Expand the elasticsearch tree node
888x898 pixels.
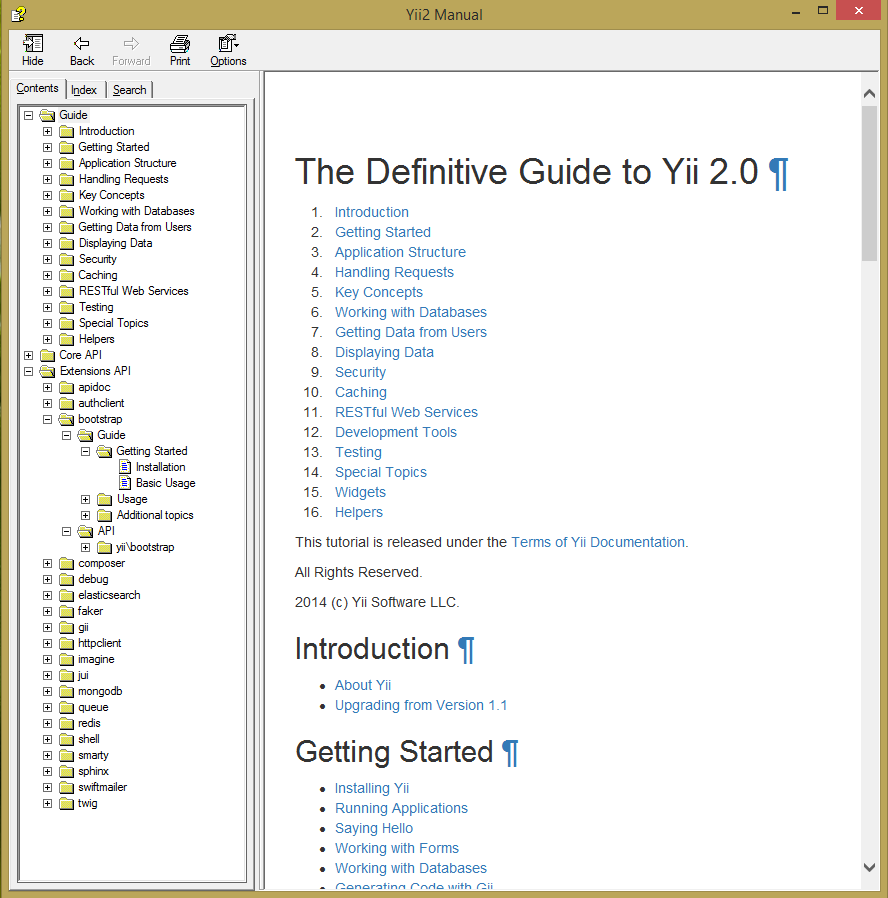48,596
